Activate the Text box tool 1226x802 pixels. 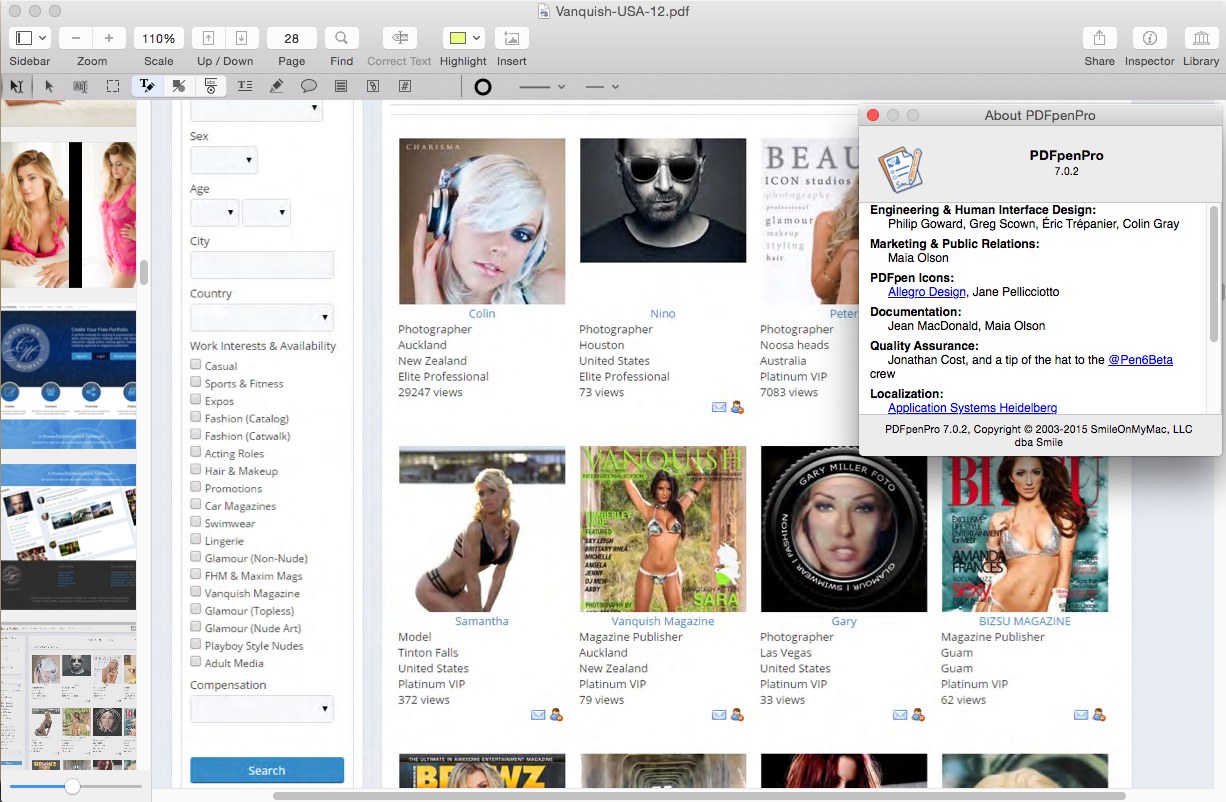(x=245, y=86)
